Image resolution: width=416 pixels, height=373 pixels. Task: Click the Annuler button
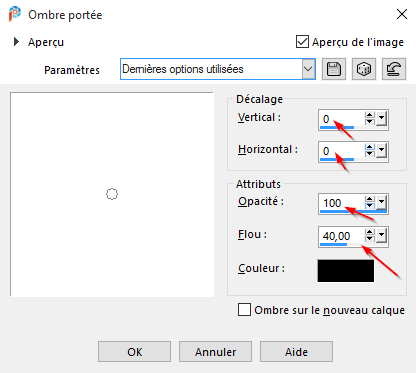(x=215, y=352)
